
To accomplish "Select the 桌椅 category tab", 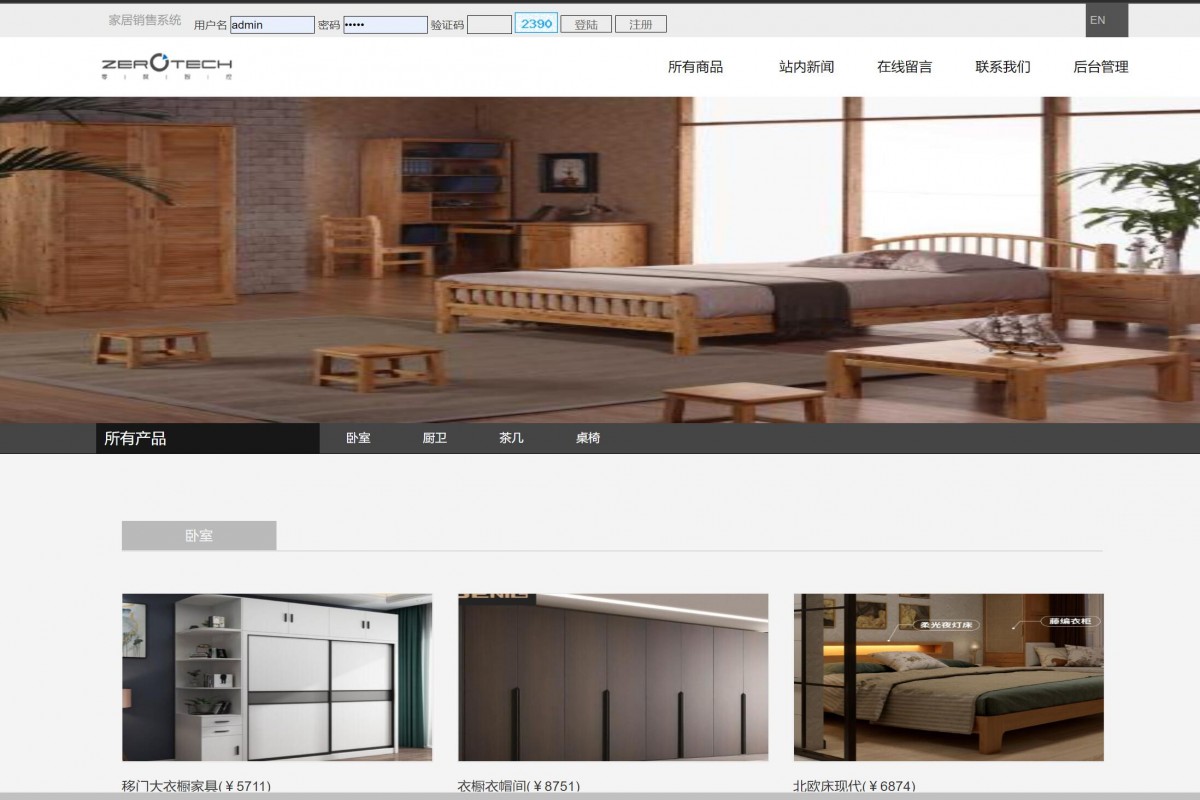I will click(588, 438).
